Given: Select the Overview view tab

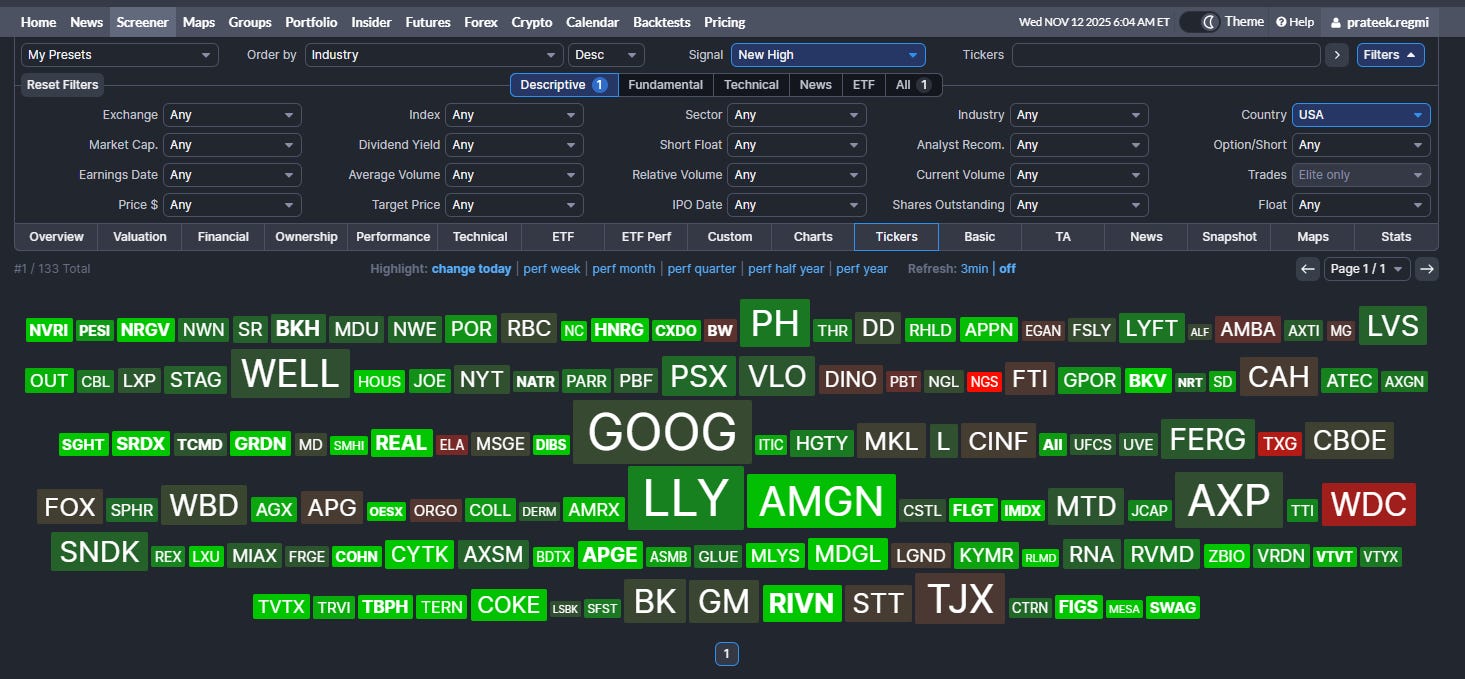Looking at the screenshot, I should [x=56, y=237].
